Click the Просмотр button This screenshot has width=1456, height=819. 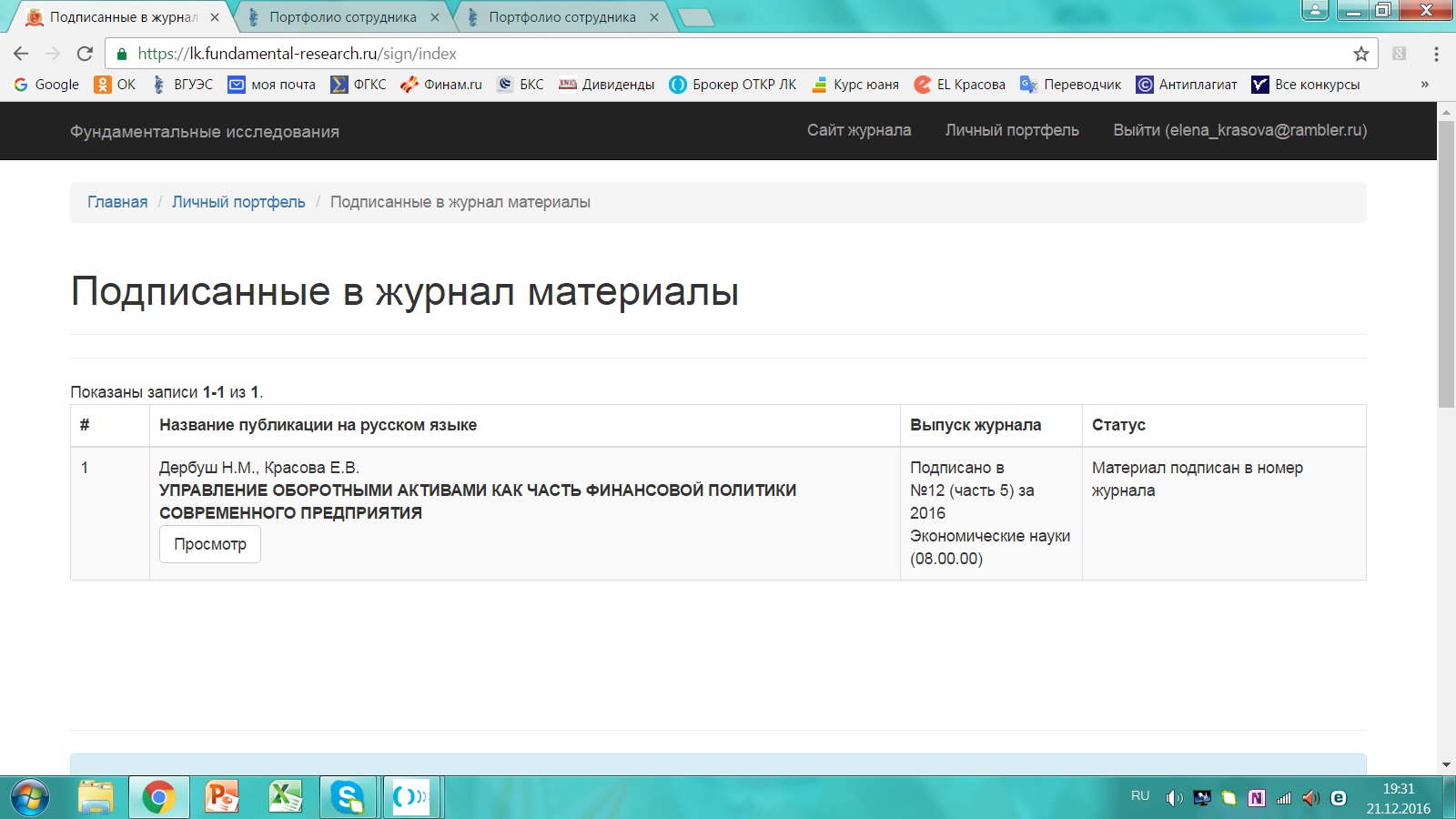point(210,544)
